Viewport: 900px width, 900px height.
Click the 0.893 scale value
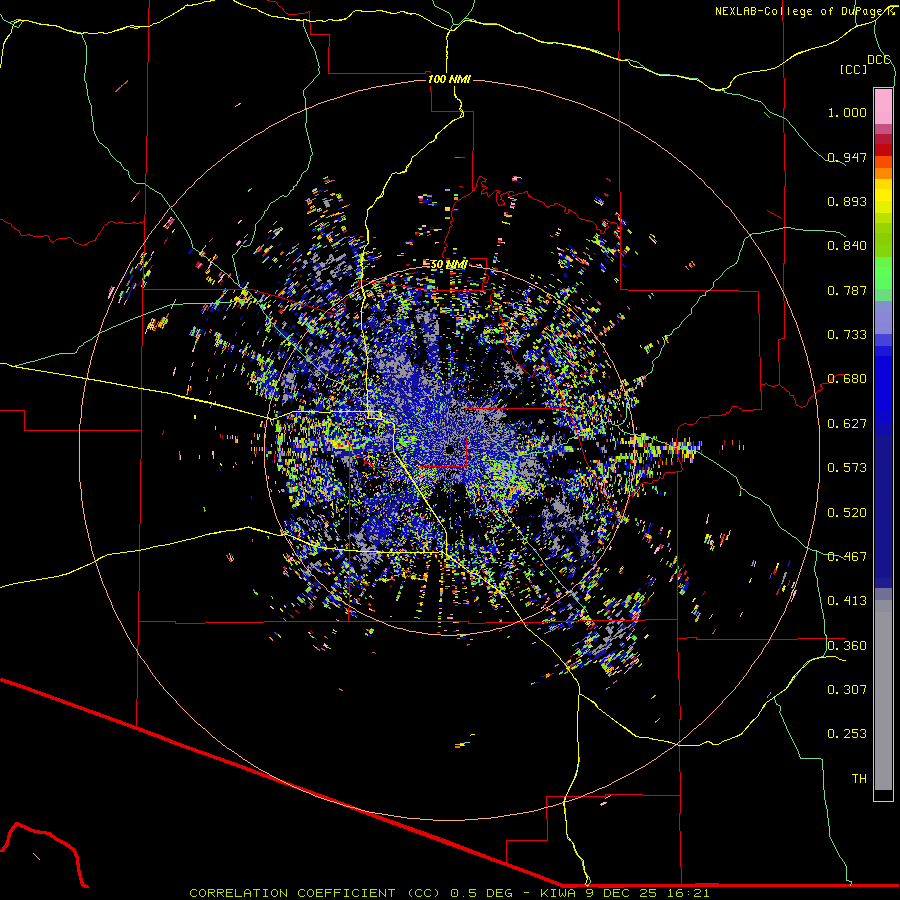click(847, 201)
